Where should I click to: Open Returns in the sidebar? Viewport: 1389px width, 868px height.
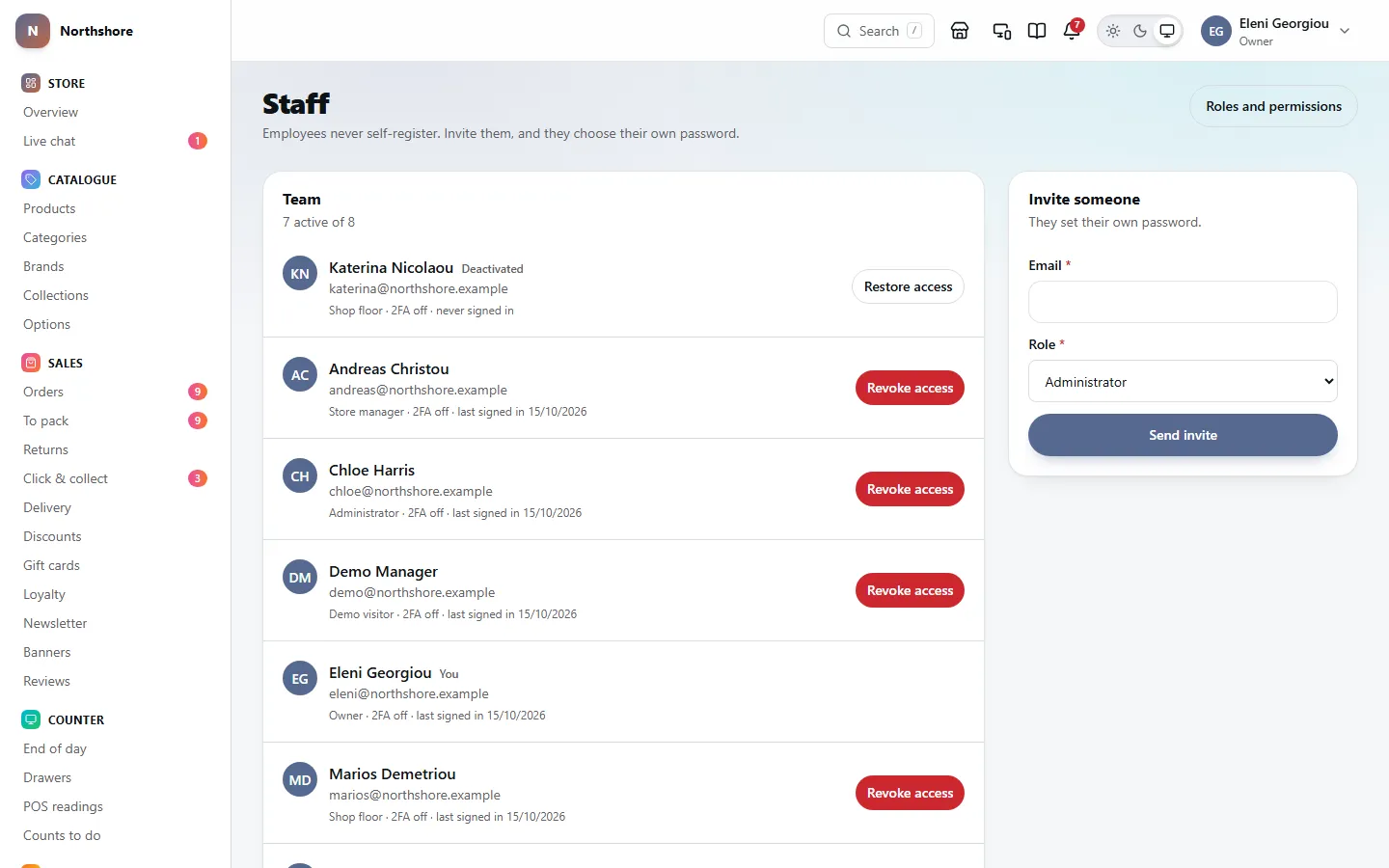(x=45, y=449)
